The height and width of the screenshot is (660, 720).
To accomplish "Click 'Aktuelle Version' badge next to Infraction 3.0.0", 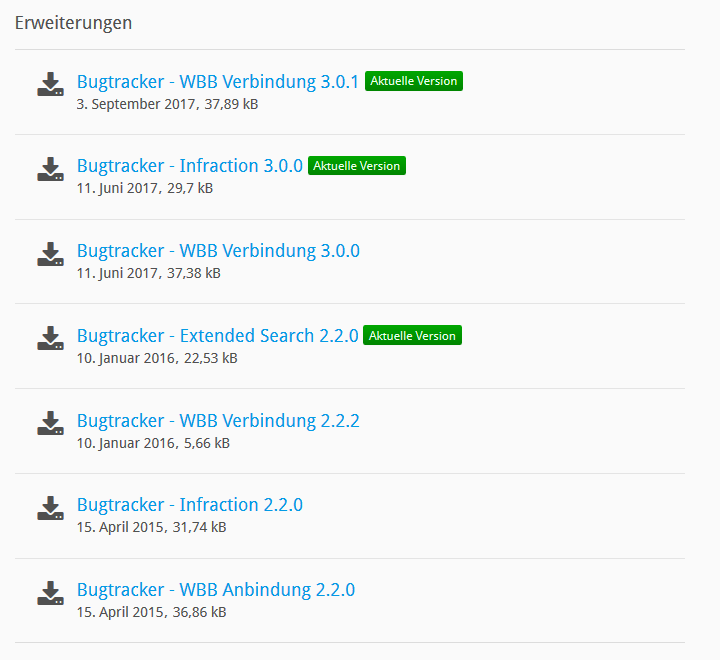I will click(356, 166).
